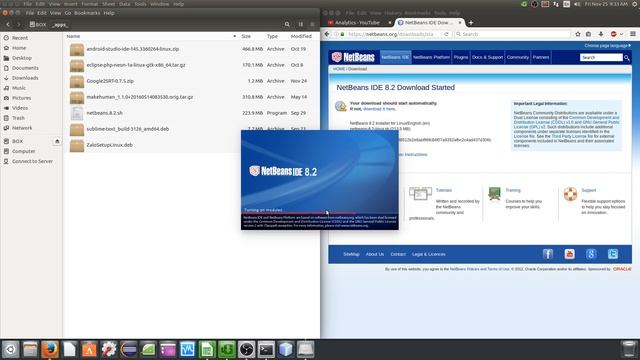Reload the NetBeans download page
The width and height of the screenshot is (640, 360).
[446, 34]
